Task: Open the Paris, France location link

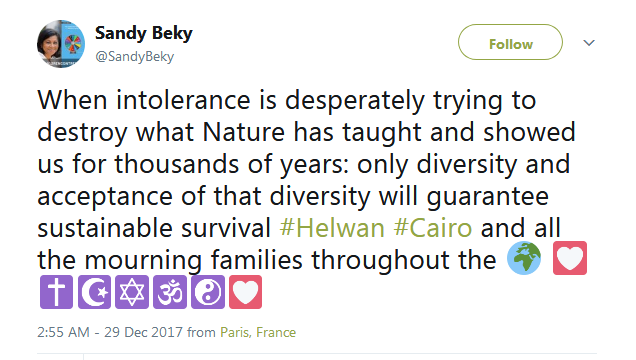Action: click(258, 332)
